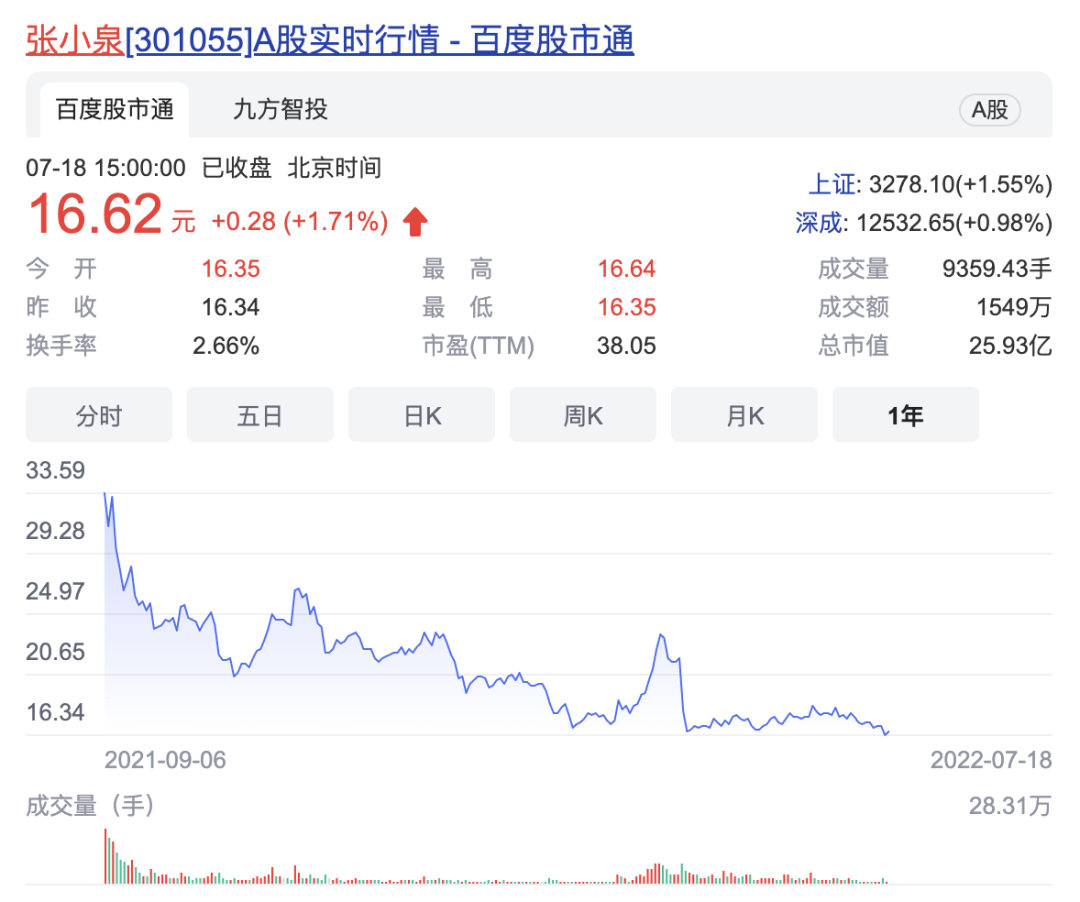The height and width of the screenshot is (902, 1080).
Task: Click the current price 16.62
Action: [x=95, y=214]
